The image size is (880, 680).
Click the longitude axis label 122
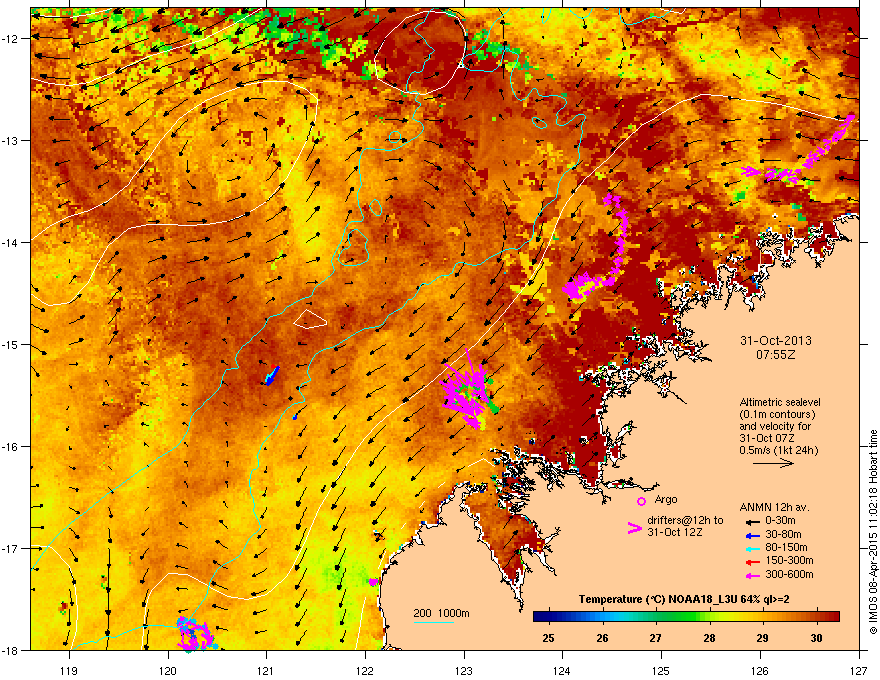click(x=365, y=670)
